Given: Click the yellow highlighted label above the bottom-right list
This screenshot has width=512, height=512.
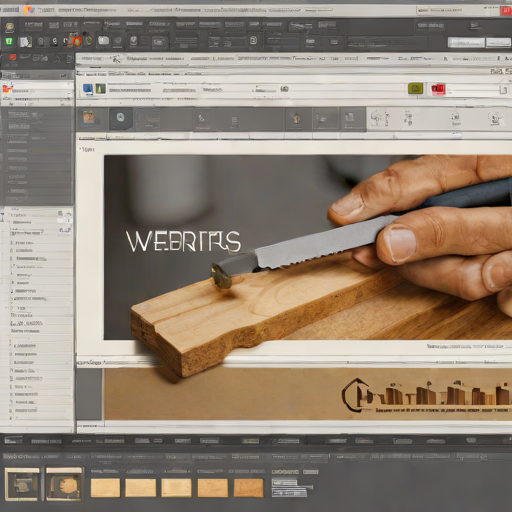Looking at the screenshot, I should pyautogui.click(x=285, y=472).
